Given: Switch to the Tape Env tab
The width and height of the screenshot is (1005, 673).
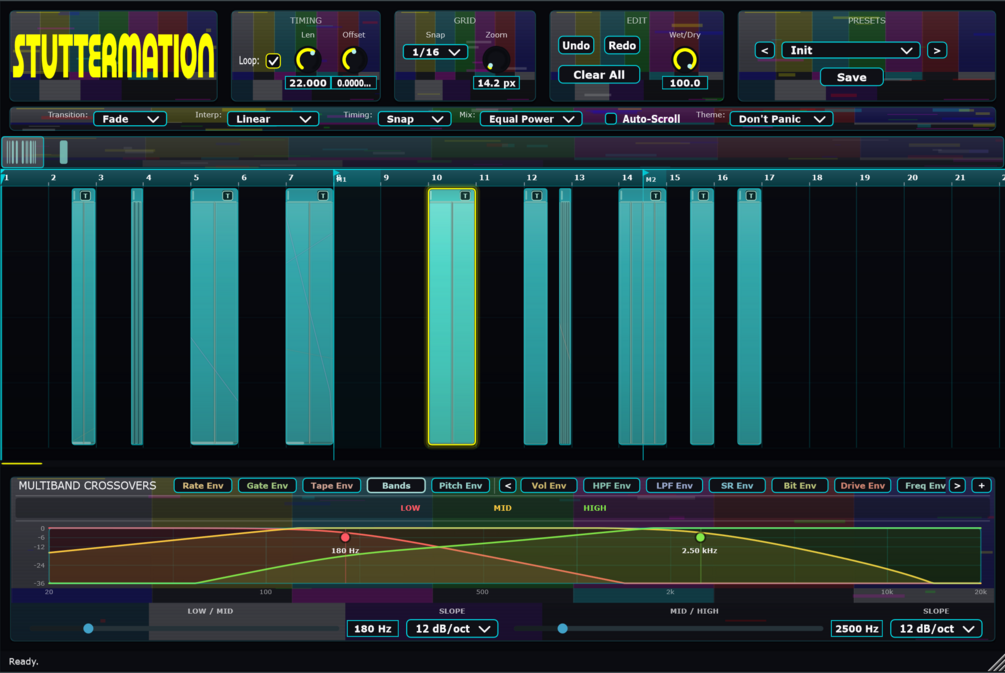Looking at the screenshot, I should pos(332,486).
